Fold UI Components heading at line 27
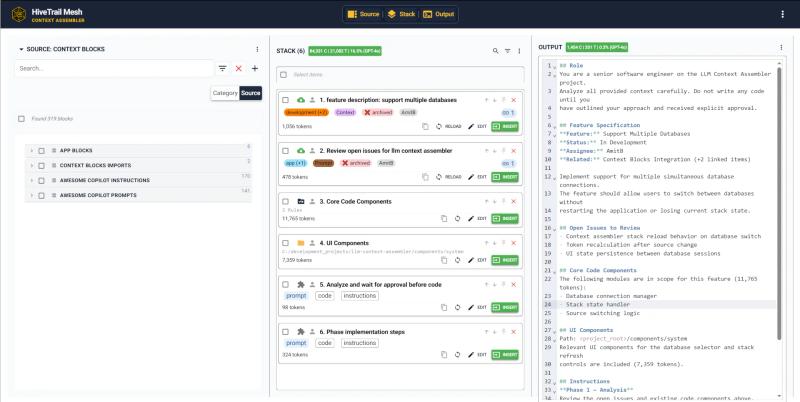This screenshot has width=800, height=402. click(x=555, y=331)
